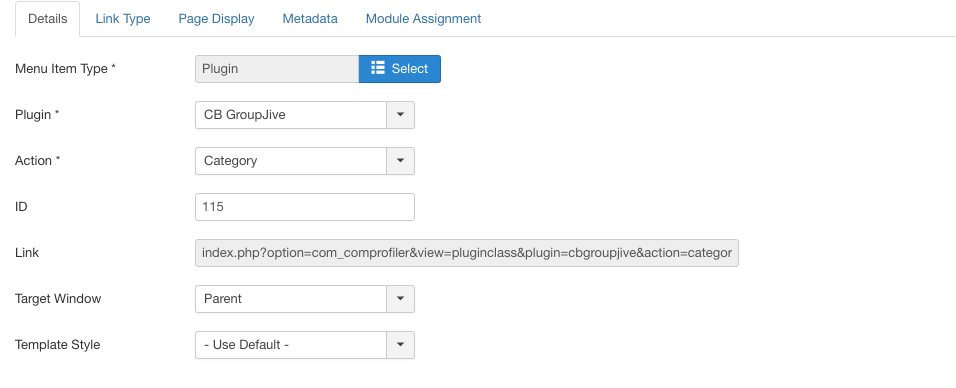Screen dimensions: 956x388
Task: Open the Target Window dropdown arrow
Action: coord(401,298)
